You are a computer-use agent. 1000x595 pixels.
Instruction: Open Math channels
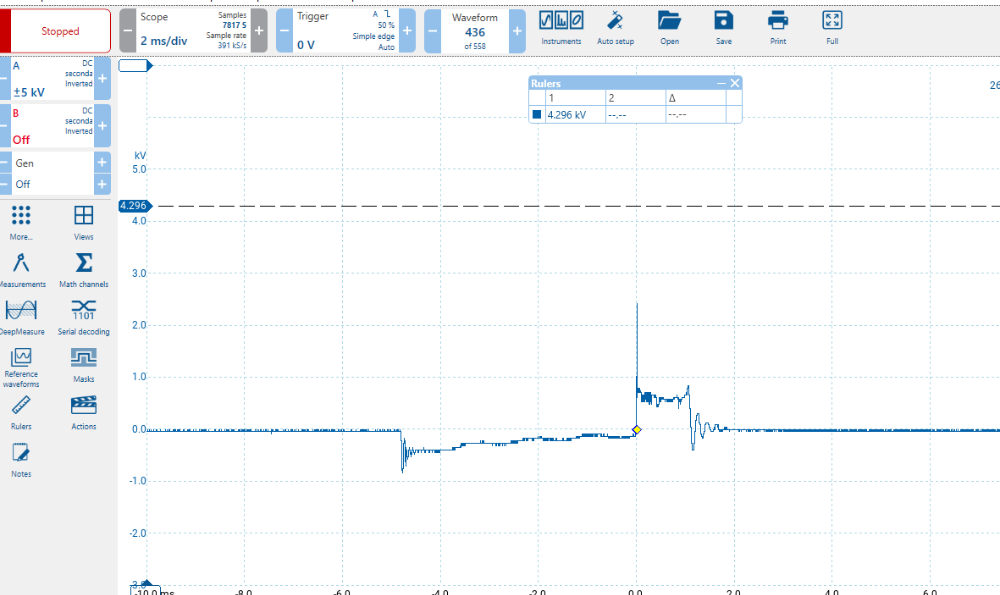84,270
